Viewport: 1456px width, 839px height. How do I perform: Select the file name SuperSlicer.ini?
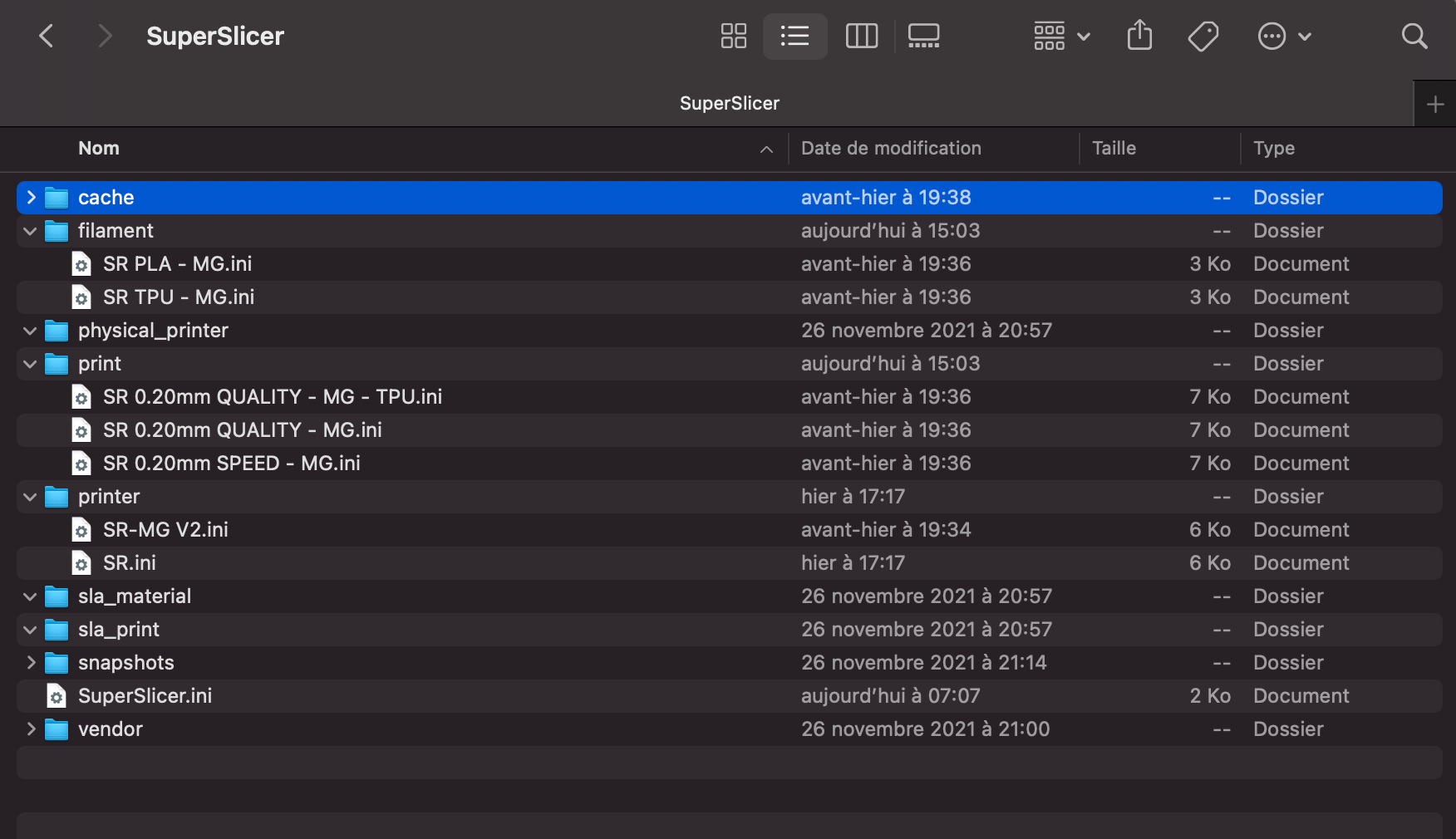(145, 696)
